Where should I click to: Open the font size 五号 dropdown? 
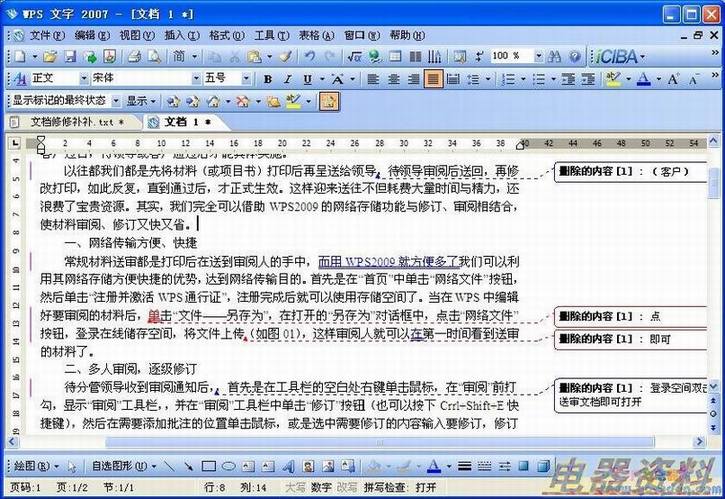click(x=246, y=79)
